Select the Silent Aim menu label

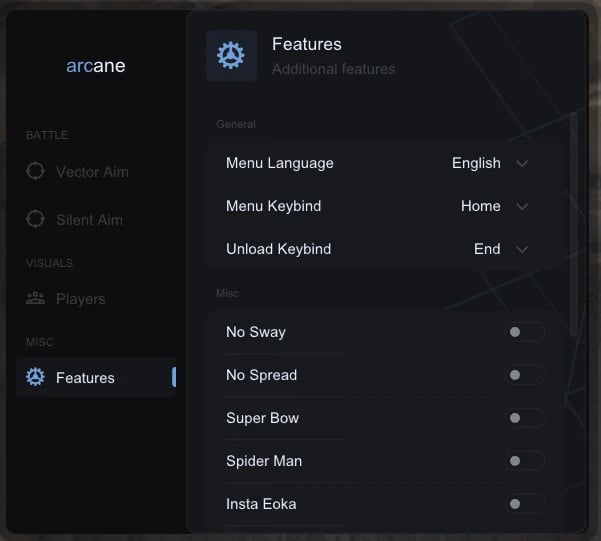pos(89,219)
